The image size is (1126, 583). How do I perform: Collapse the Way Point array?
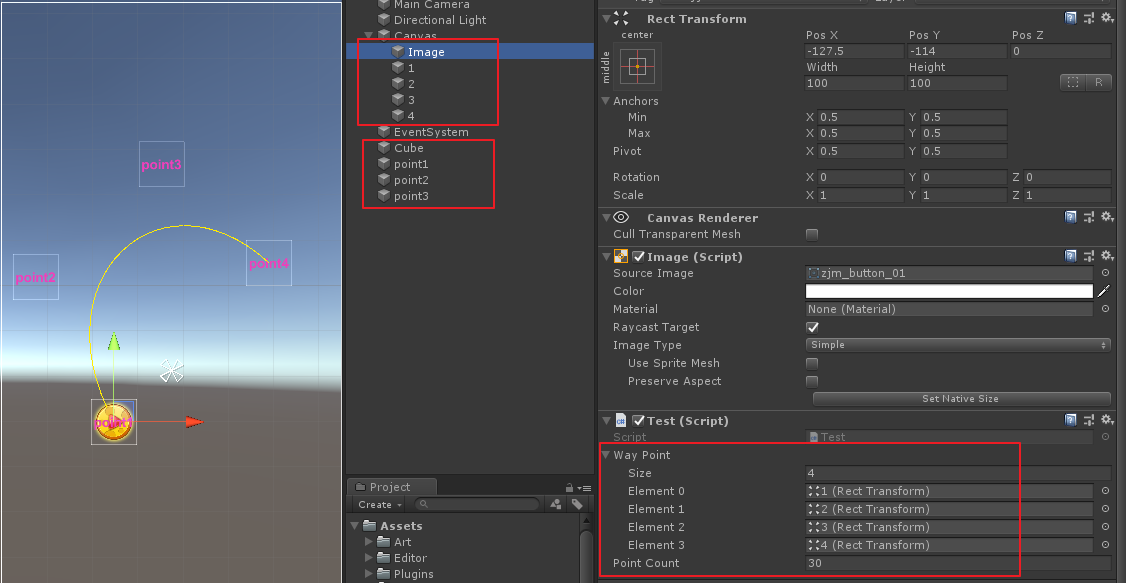click(x=607, y=455)
